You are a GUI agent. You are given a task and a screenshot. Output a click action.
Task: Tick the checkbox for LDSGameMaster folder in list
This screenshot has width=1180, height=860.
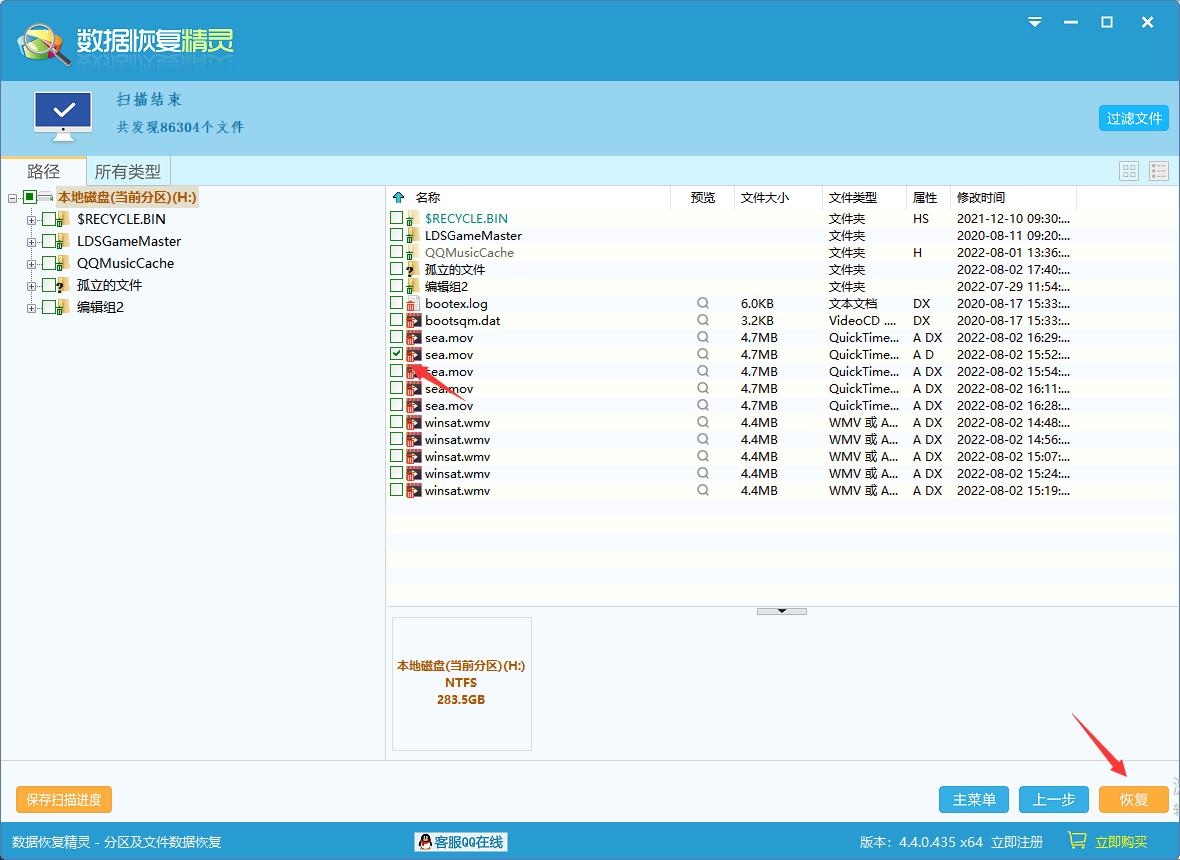(x=397, y=235)
